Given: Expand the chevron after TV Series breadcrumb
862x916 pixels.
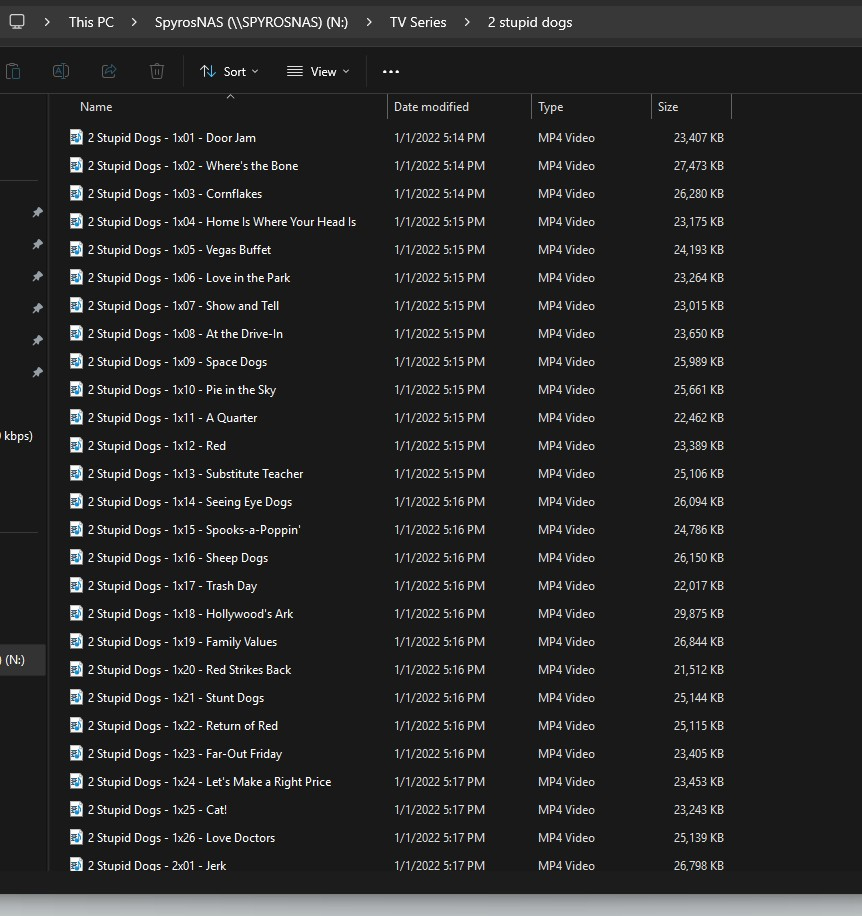Looking at the screenshot, I should pyautogui.click(x=467, y=22).
